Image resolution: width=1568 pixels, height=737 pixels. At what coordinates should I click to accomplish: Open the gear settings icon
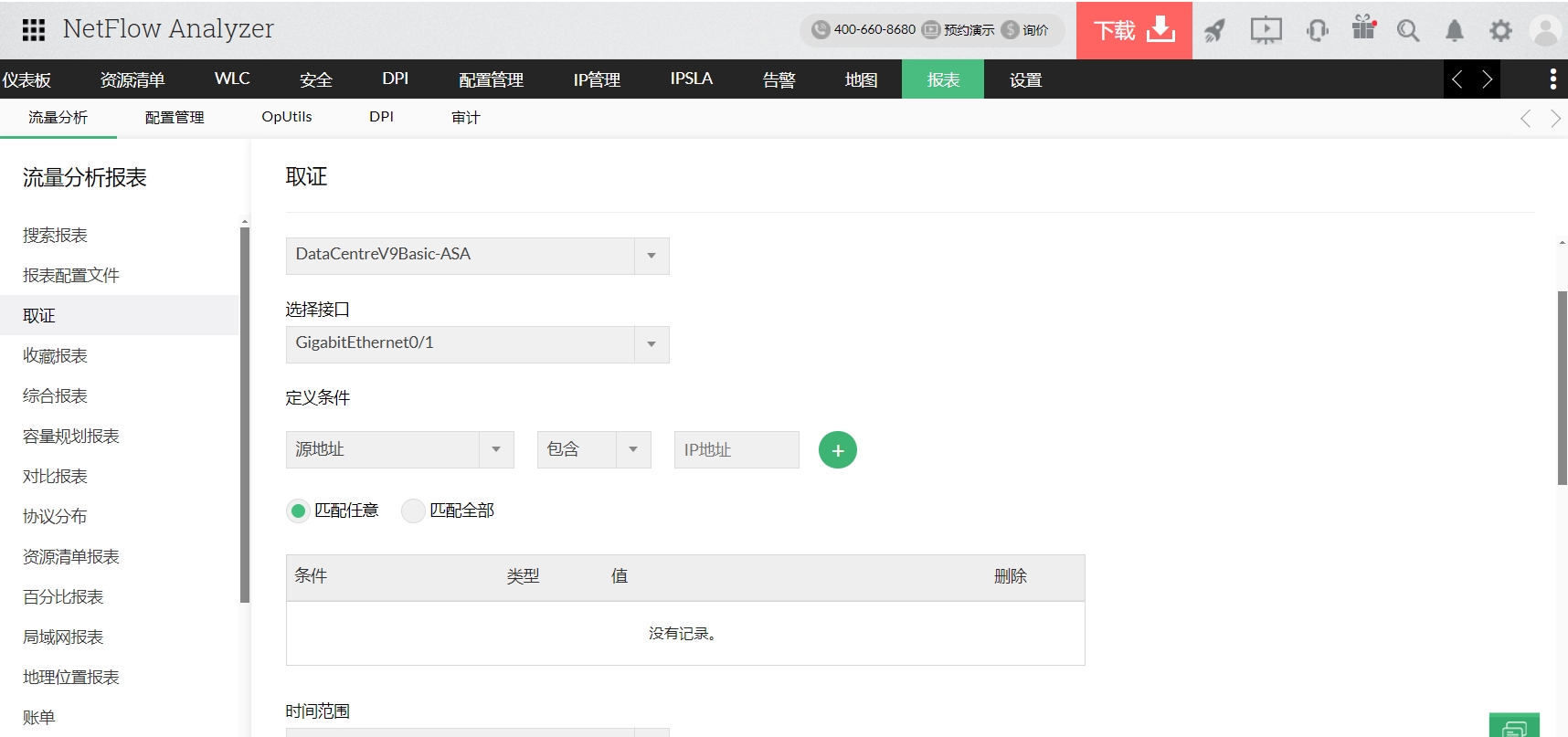[1500, 31]
